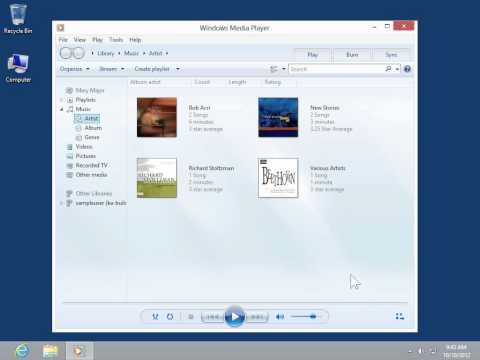Select the user library root tree item
Image resolution: width=480 pixels, height=360 pixels.
click(86, 90)
